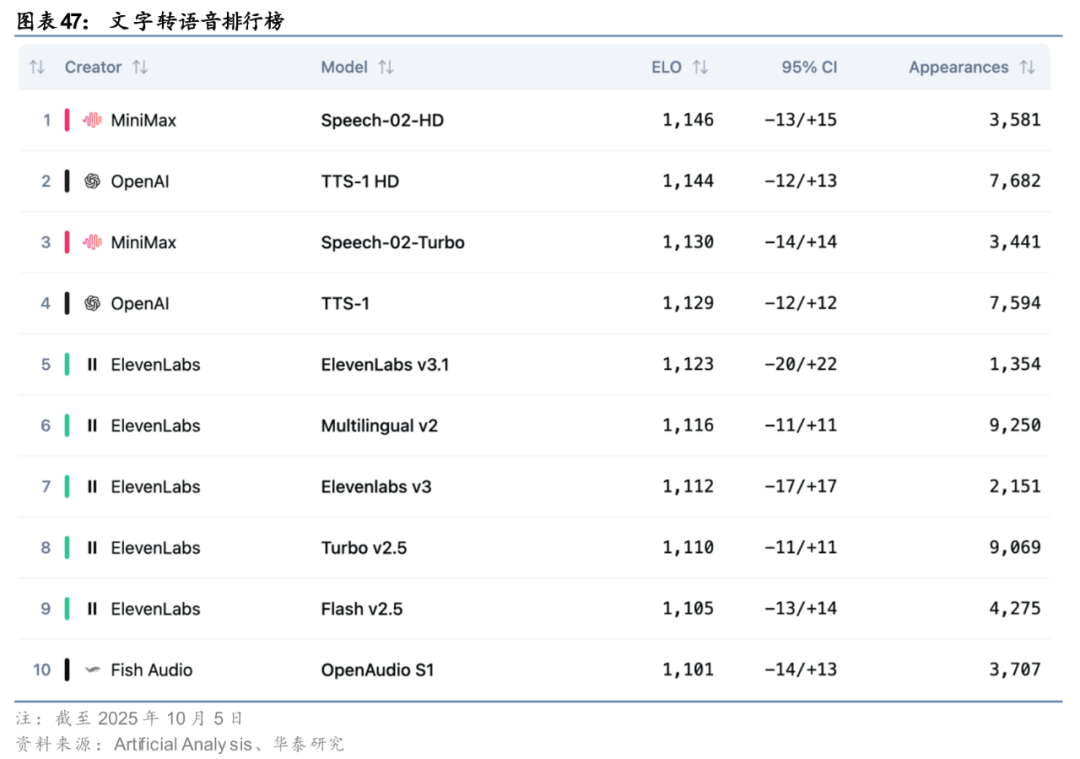Click the appearances value 7,682
This screenshot has width=1080, height=759.
point(1015,181)
